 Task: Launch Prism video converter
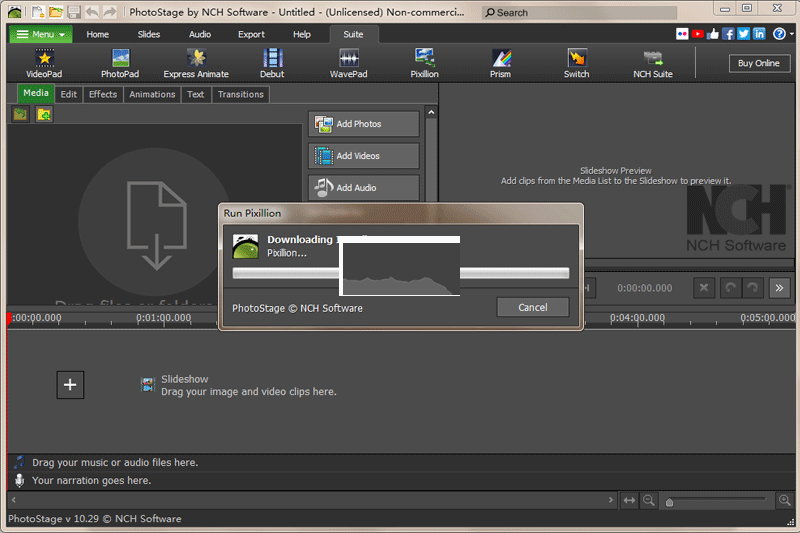501,63
